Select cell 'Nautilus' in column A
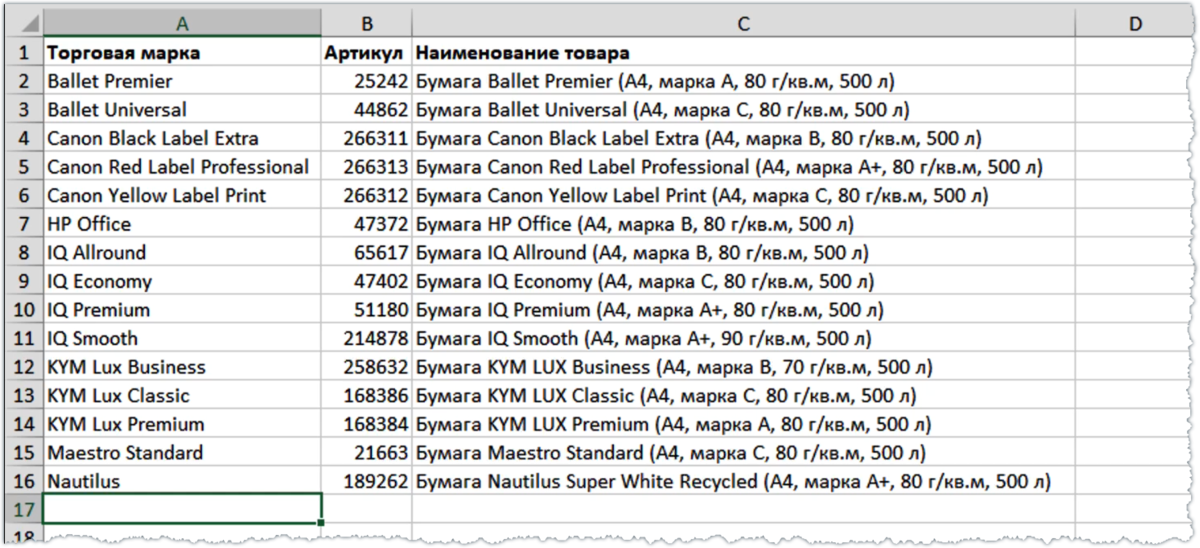Viewport: 1200px width, 548px height. pos(182,481)
